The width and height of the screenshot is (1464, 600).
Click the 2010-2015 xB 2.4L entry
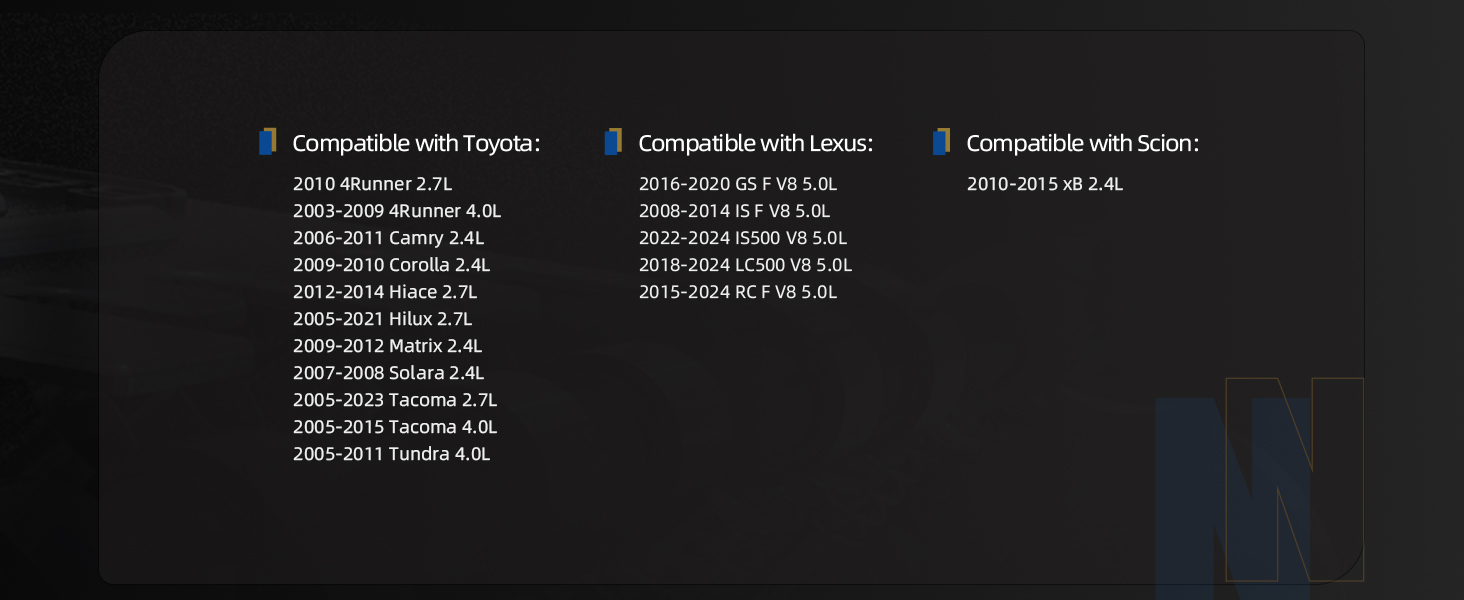pyautogui.click(x=1045, y=184)
